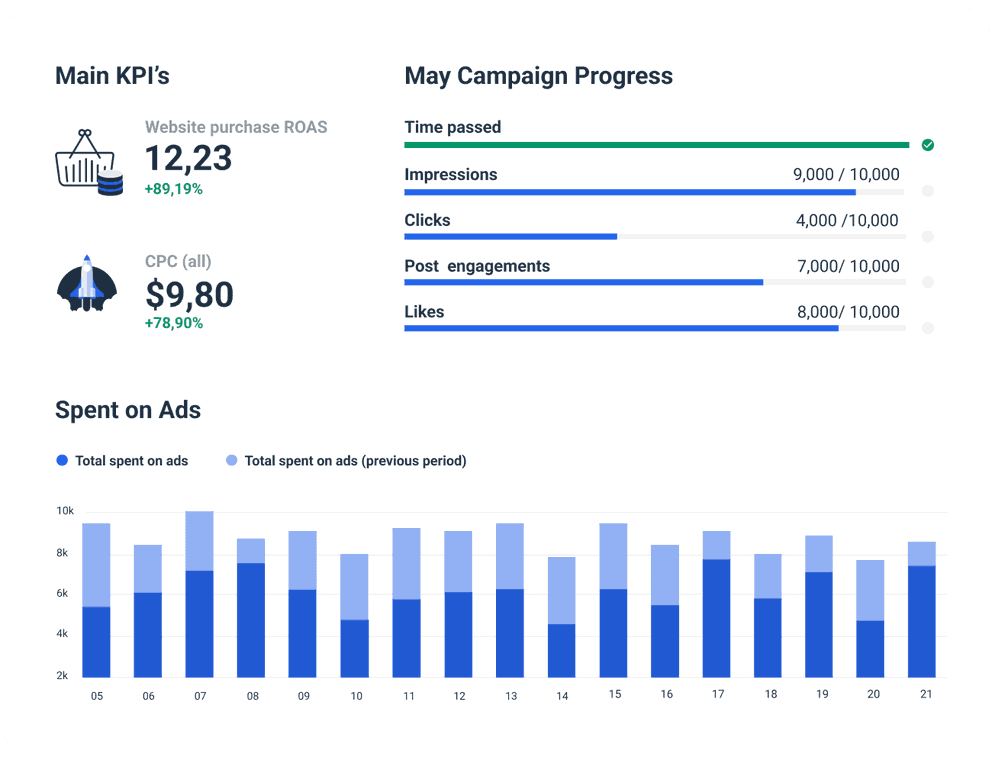Image resolution: width=992 pixels, height=763 pixels.
Task: Click the May Campaign Progress heading
Action: point(538,76)
